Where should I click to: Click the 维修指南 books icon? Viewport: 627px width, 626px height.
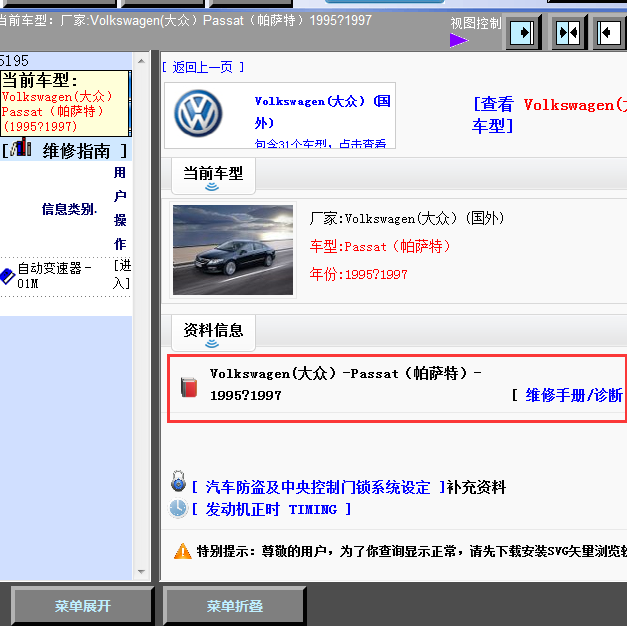[x=21, y=147]
